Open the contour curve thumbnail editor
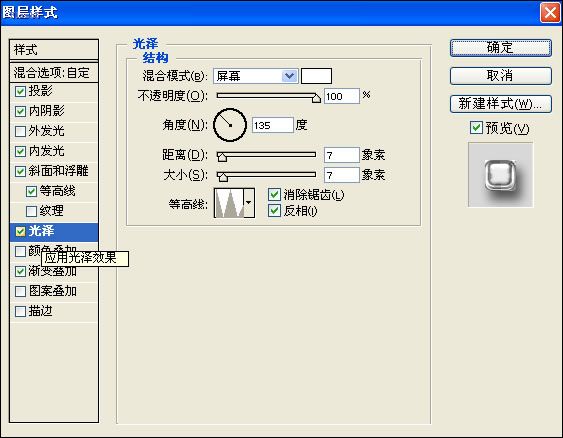 229,203
